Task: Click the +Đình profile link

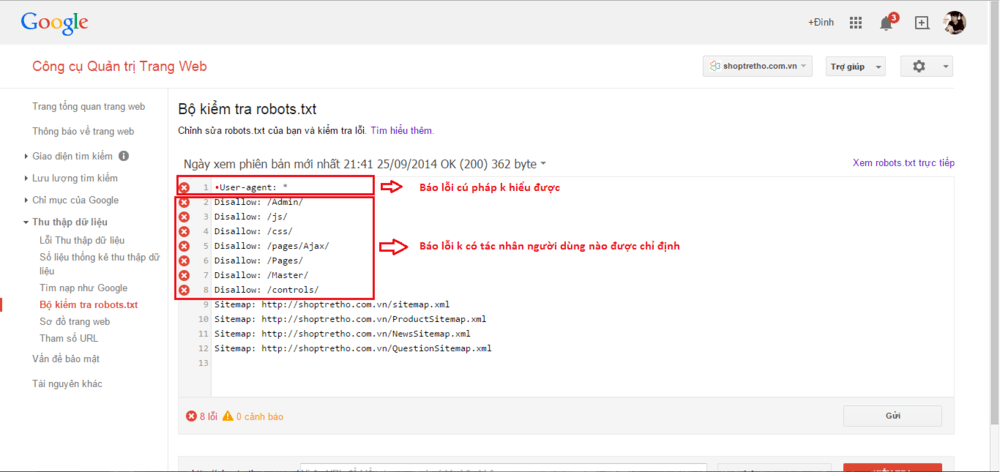Action: tap(821, 22)
